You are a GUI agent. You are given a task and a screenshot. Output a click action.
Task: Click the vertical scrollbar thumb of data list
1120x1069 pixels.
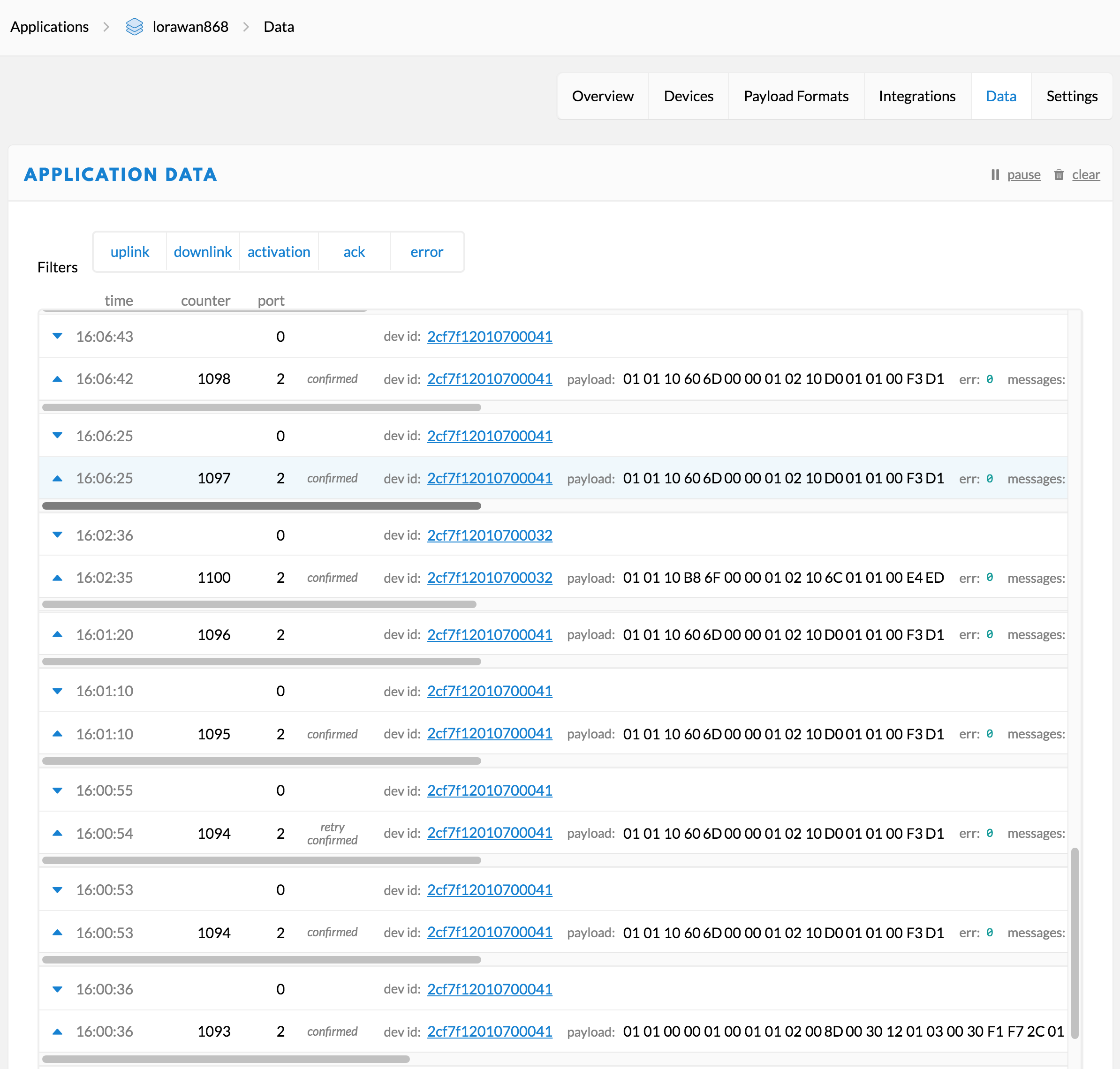pos(1075,943)
